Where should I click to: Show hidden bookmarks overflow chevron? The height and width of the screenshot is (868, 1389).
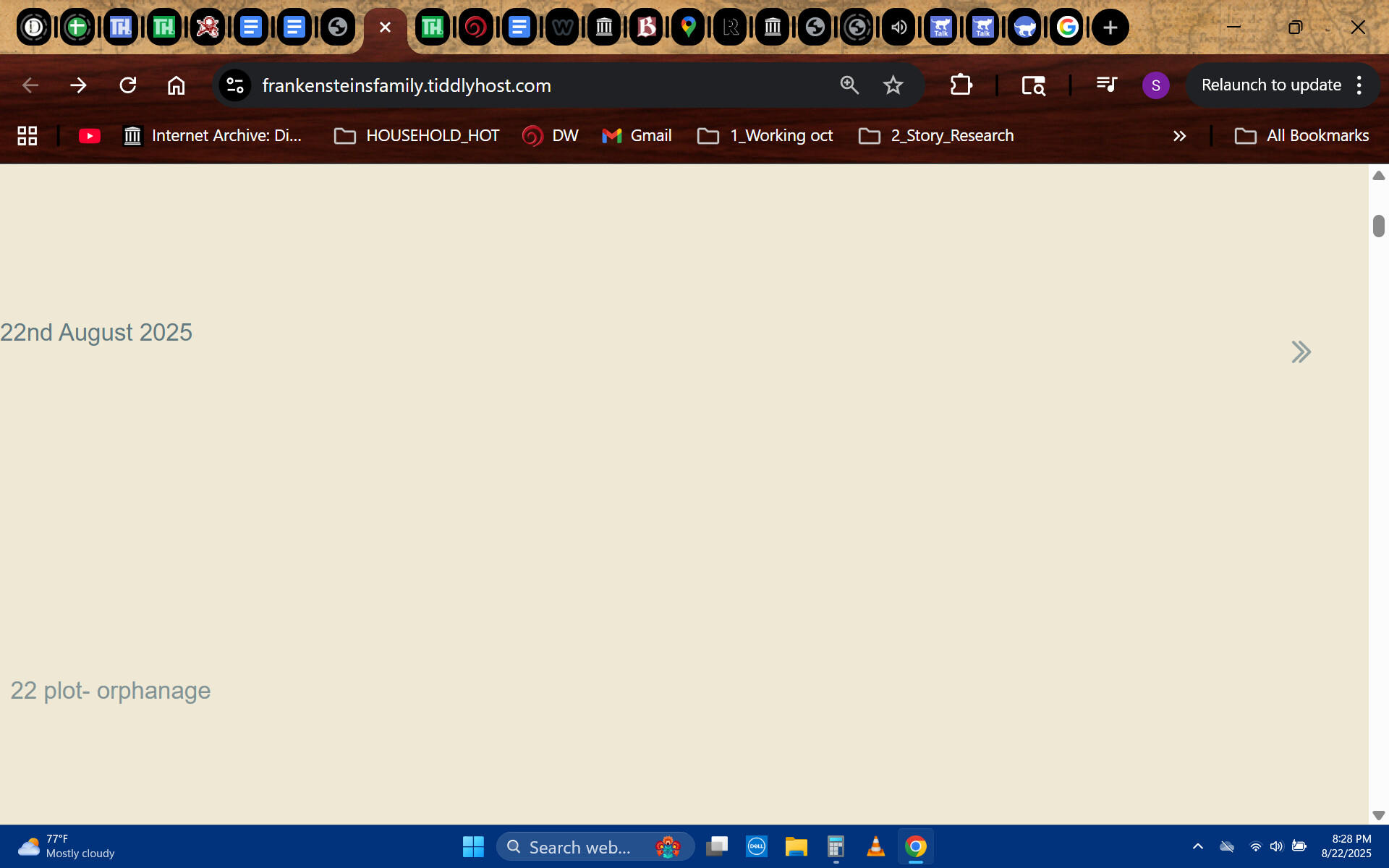click(x=1179, y=136)
